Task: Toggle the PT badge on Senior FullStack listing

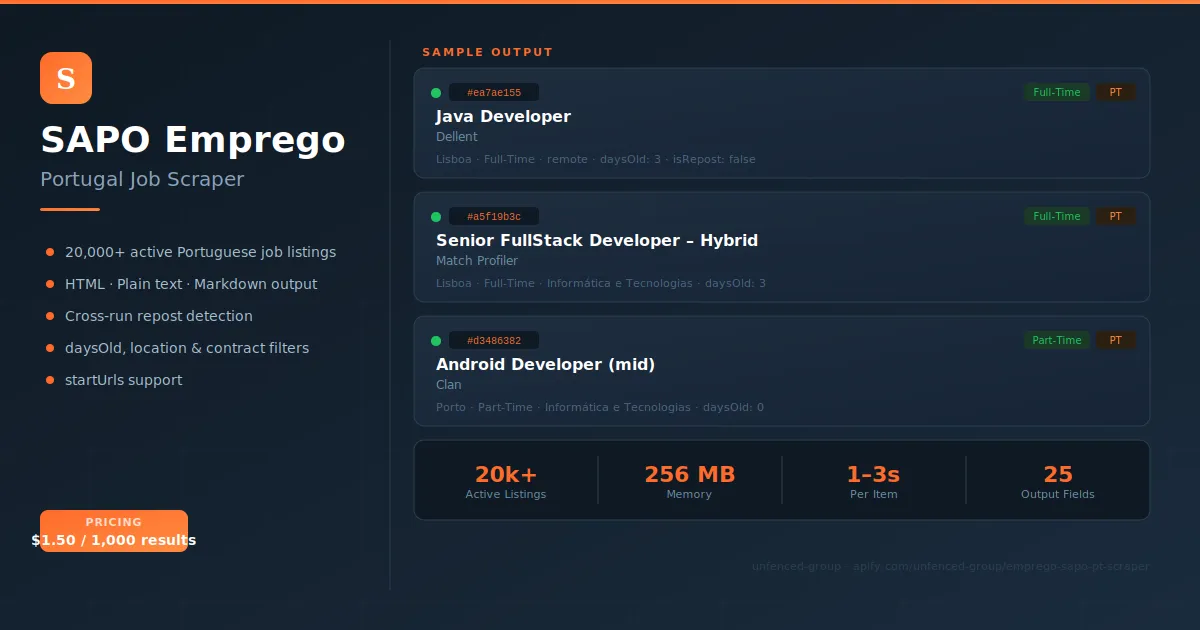Action: [x=1115, y=216]
